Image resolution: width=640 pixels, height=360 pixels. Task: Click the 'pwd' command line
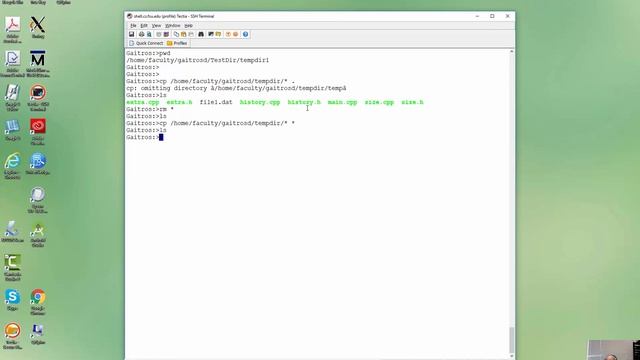coord(149,53)
